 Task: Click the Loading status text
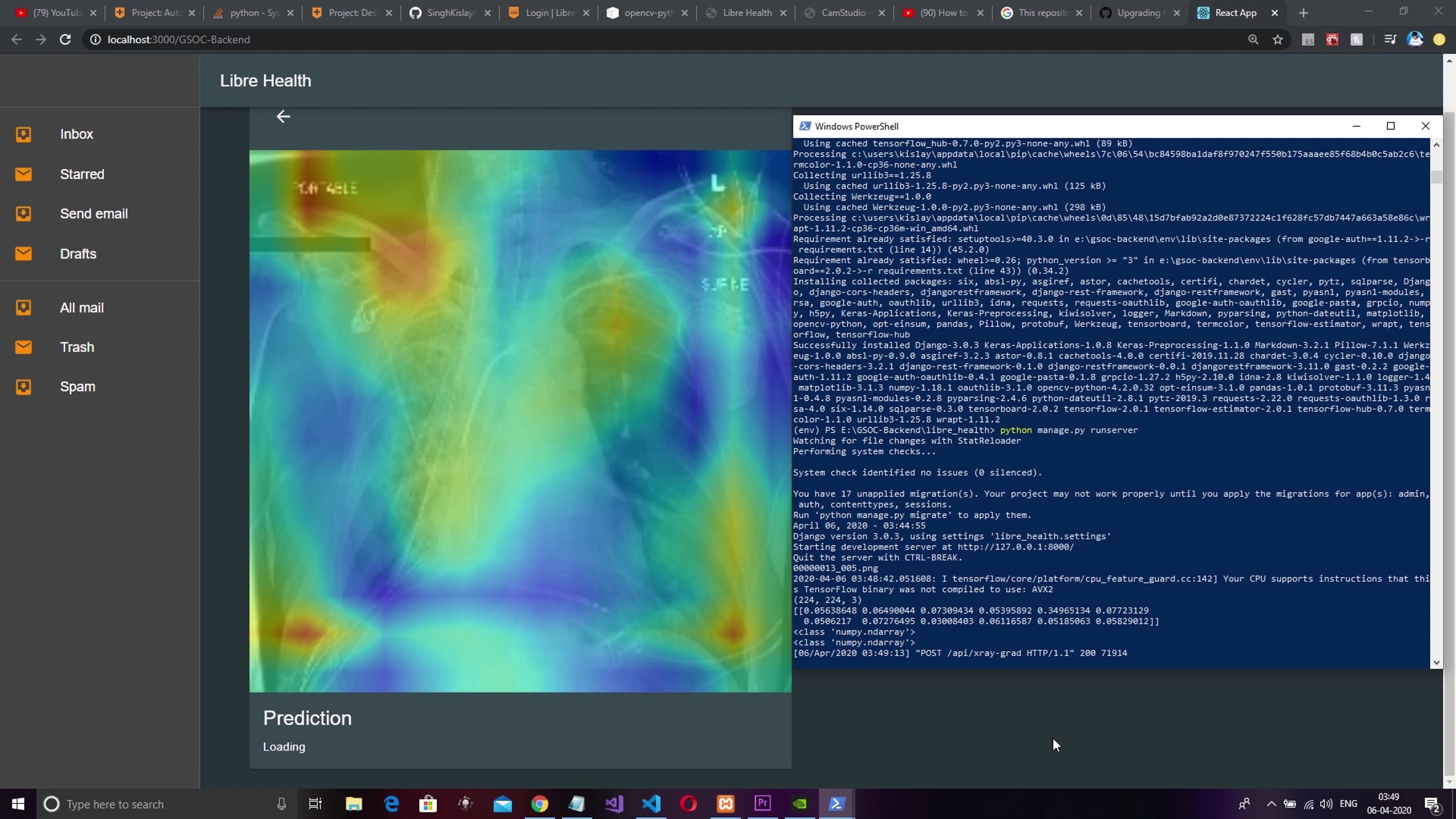(x=284, y=747)
